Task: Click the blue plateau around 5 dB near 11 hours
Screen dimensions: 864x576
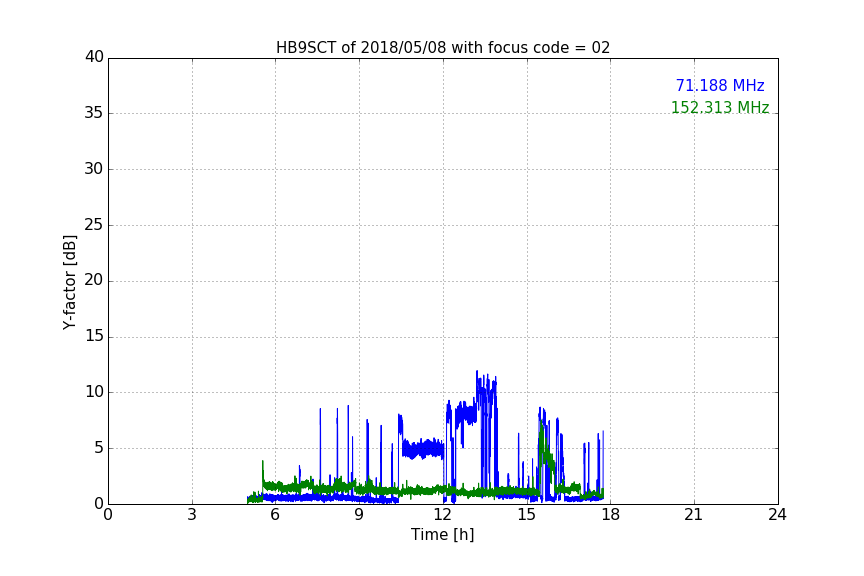Action: pyautogui.click(x=423, y=449)
